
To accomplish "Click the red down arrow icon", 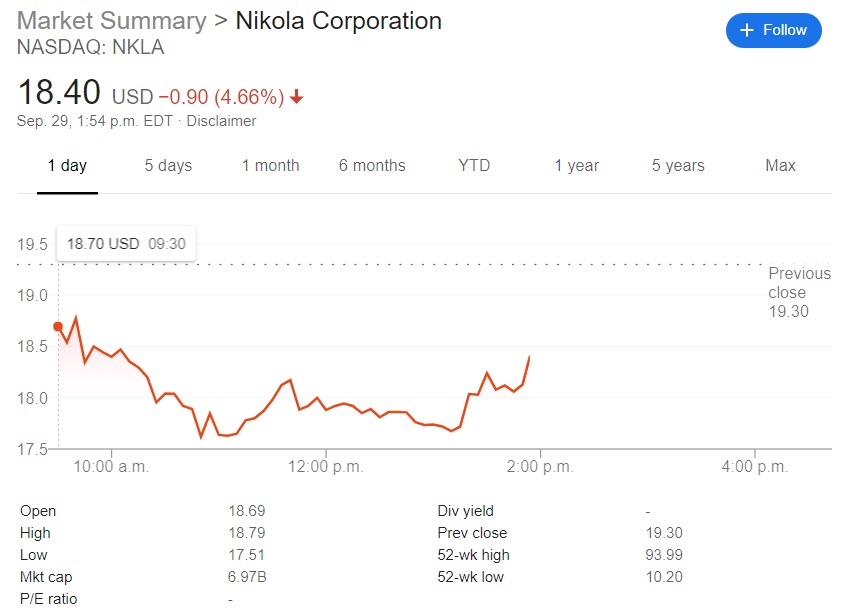I will coord(297,97).
